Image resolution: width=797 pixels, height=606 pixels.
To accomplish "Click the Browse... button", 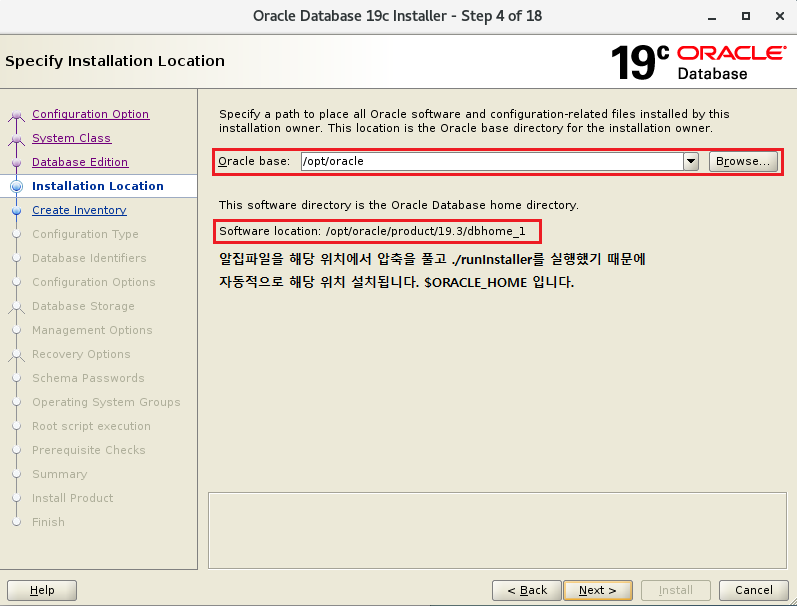I will 743,161.
